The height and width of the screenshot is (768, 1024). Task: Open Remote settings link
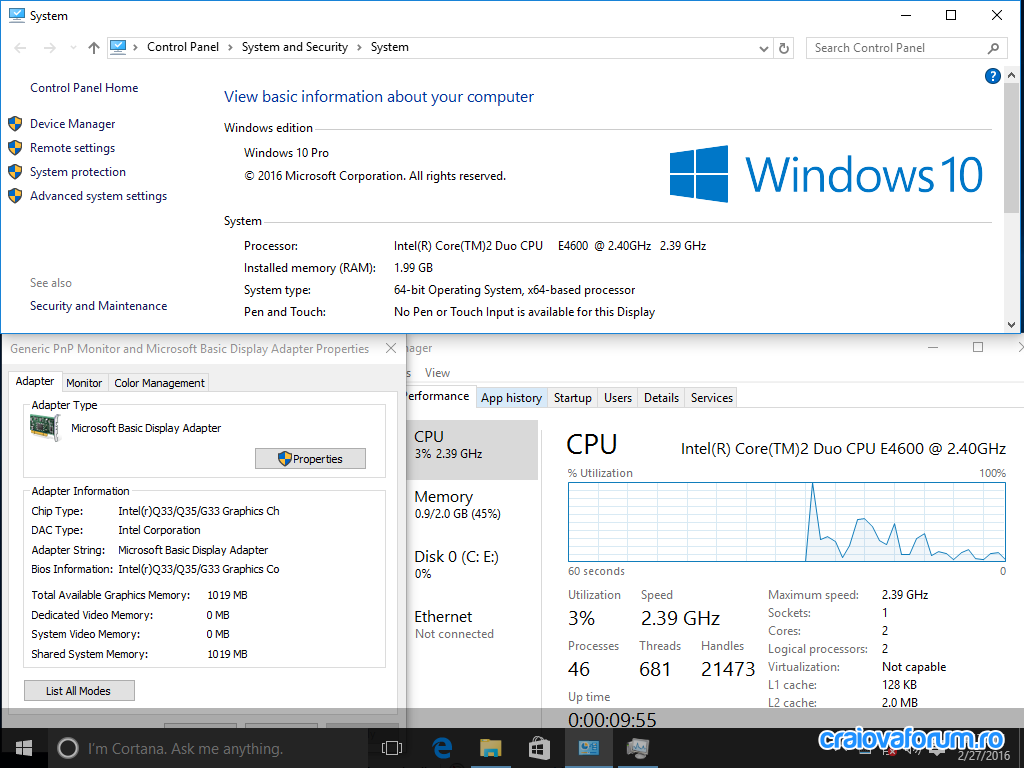pos(72,148)
